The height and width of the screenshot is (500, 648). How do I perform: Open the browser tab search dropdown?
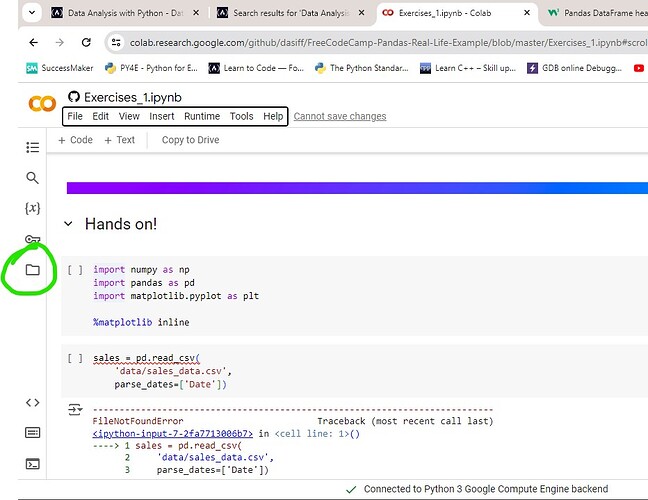pyautogui.click(x=32, y=12)
